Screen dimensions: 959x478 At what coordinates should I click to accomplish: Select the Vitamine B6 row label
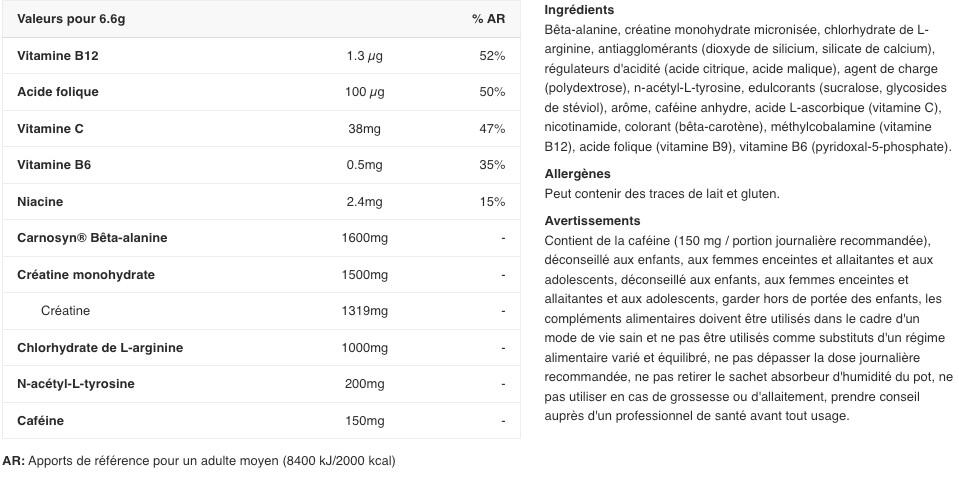pos(54,165)
